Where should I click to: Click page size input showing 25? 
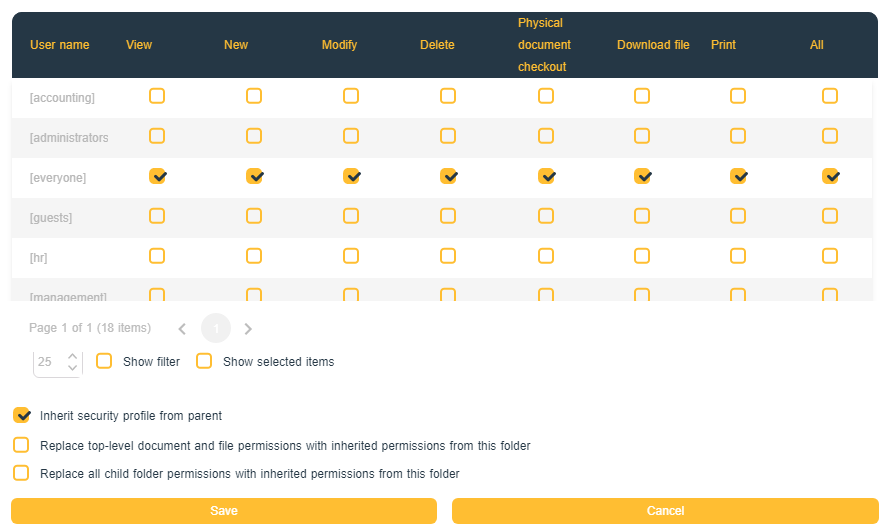[47, 362]
